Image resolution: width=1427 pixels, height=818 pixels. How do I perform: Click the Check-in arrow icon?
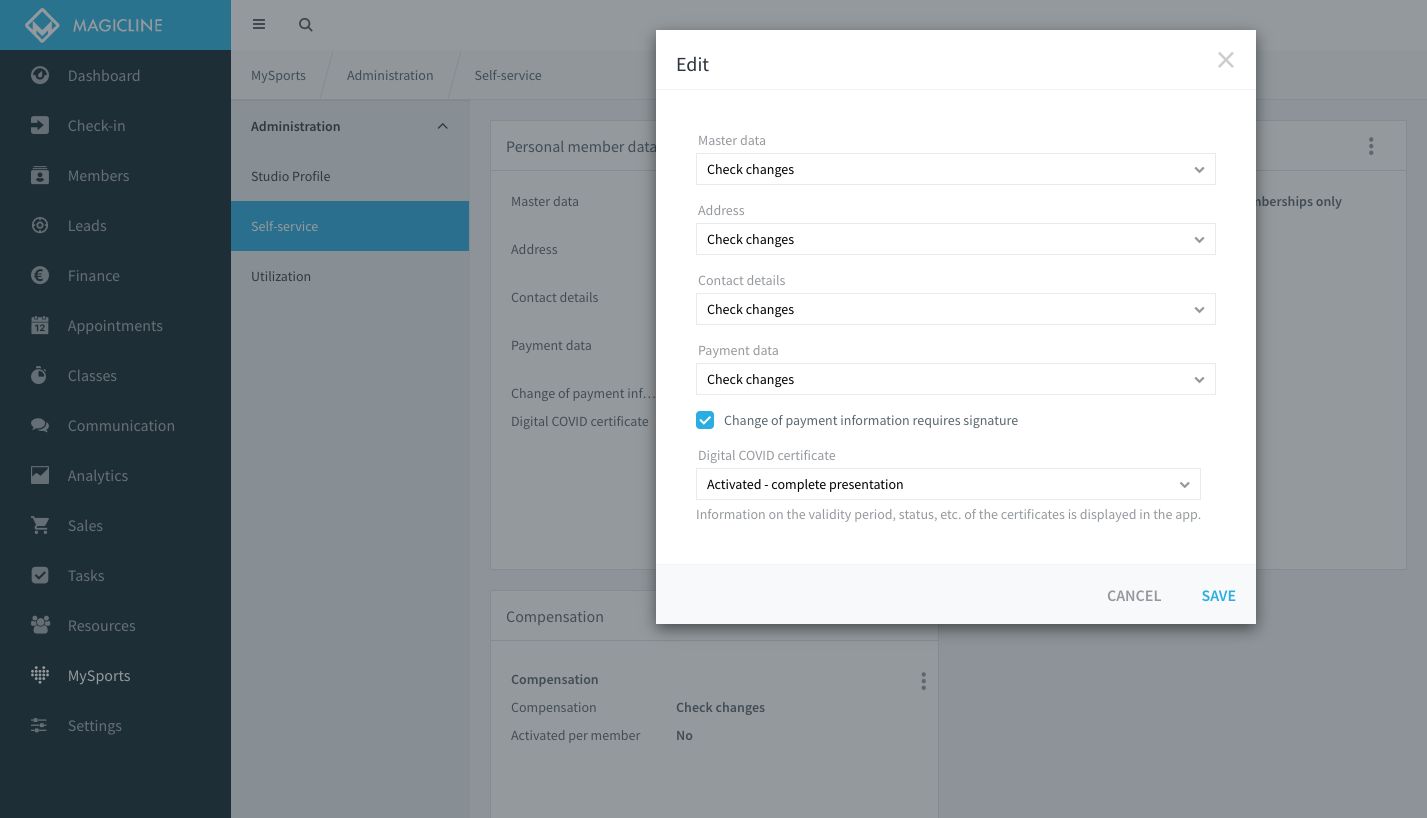pos(40,125)
